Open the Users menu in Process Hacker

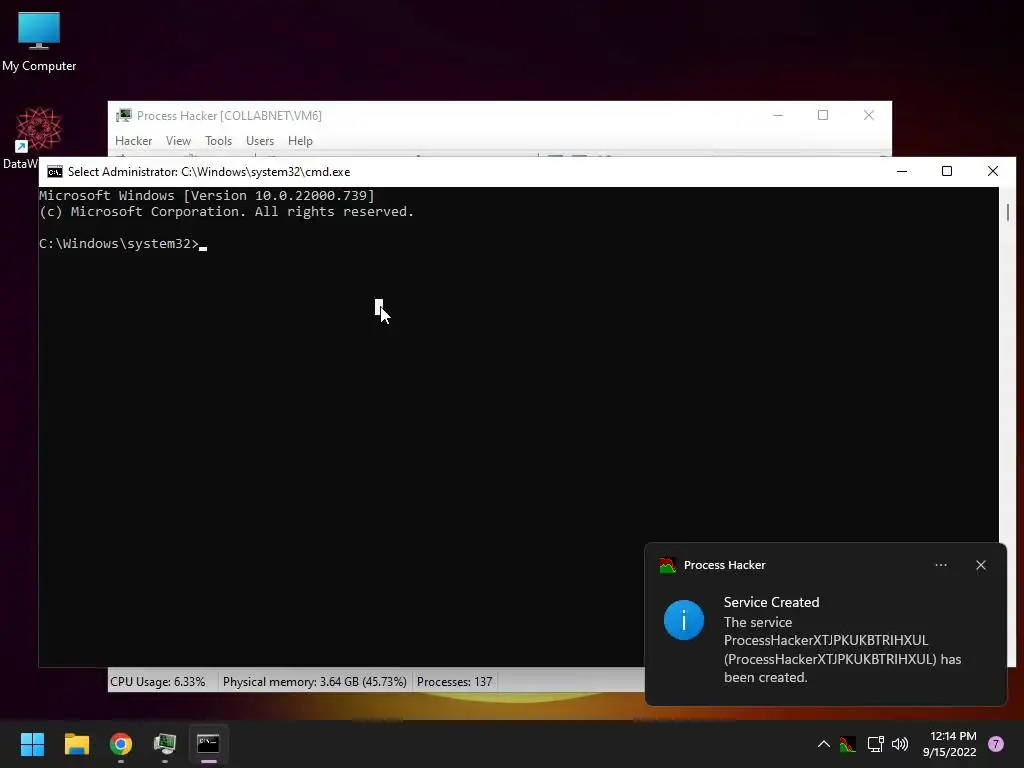[260, 141]
